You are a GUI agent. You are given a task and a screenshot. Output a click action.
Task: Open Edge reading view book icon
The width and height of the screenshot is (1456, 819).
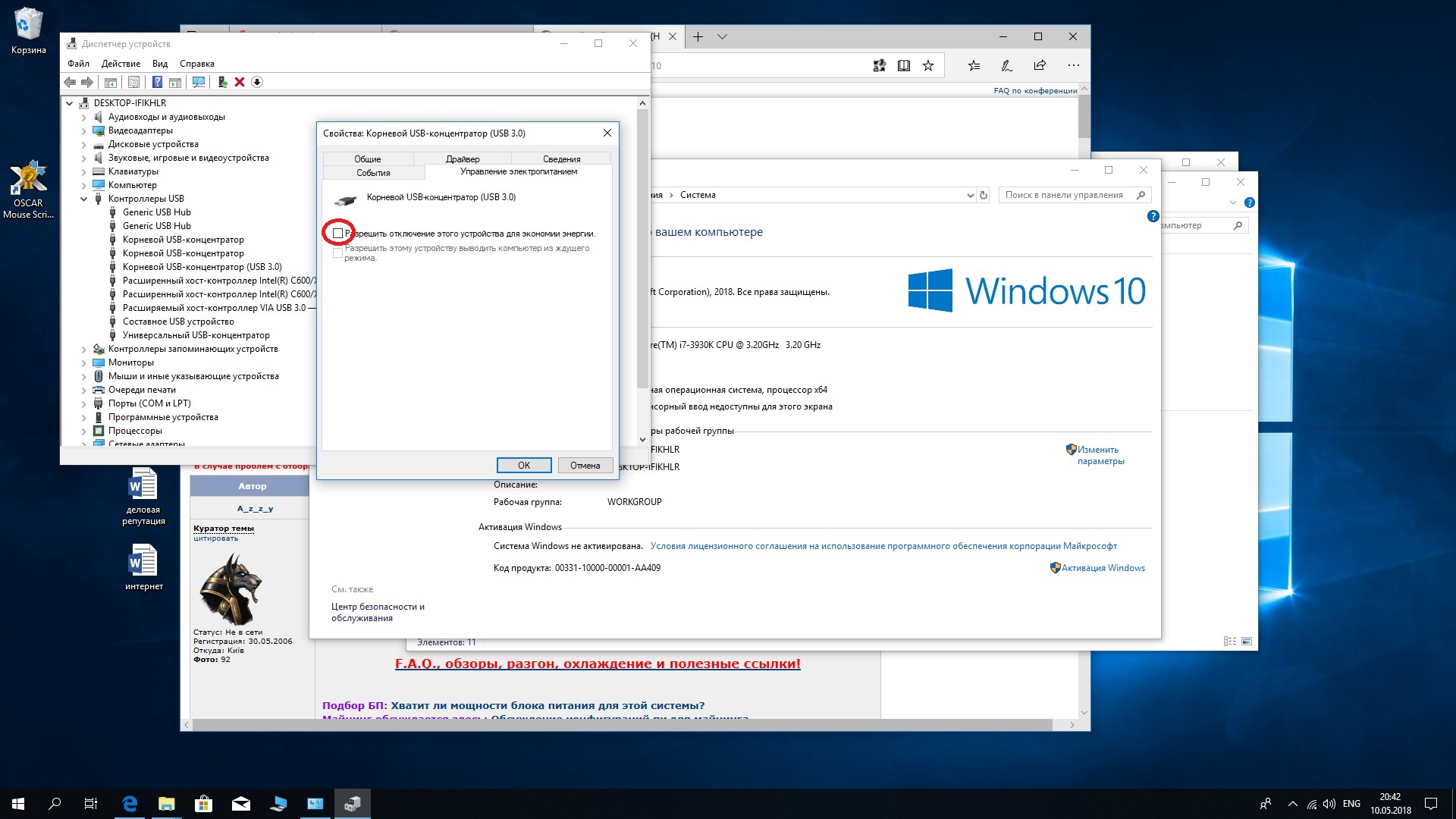pos(904,66)
